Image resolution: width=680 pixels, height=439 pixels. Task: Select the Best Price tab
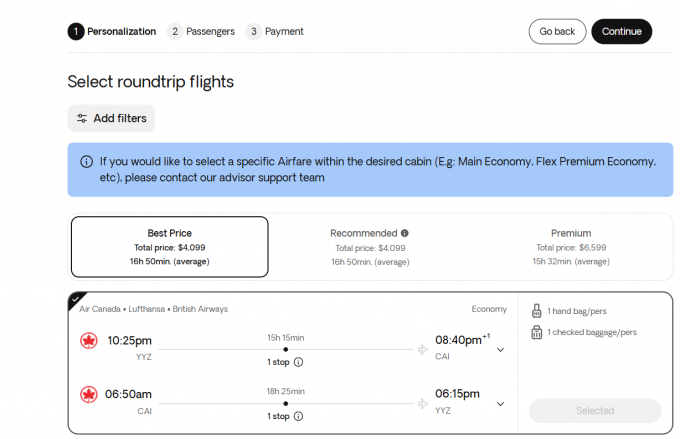169,246
